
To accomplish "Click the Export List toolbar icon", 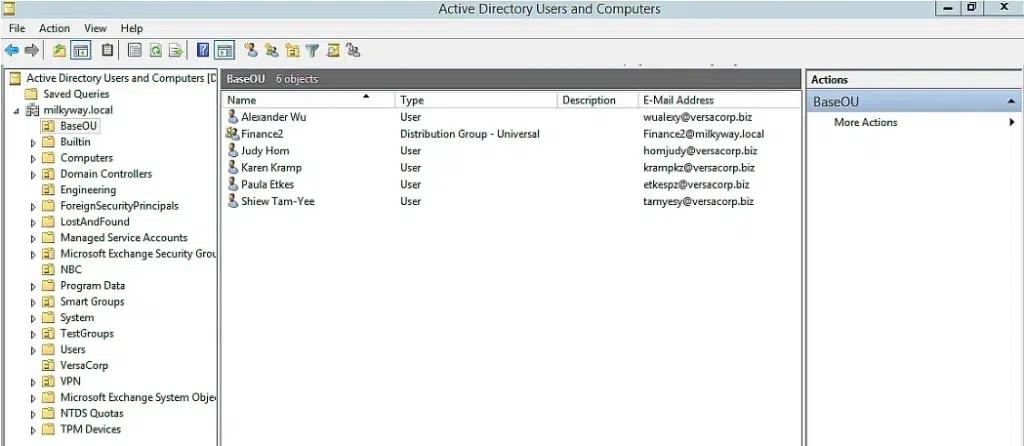I will 176,50.
